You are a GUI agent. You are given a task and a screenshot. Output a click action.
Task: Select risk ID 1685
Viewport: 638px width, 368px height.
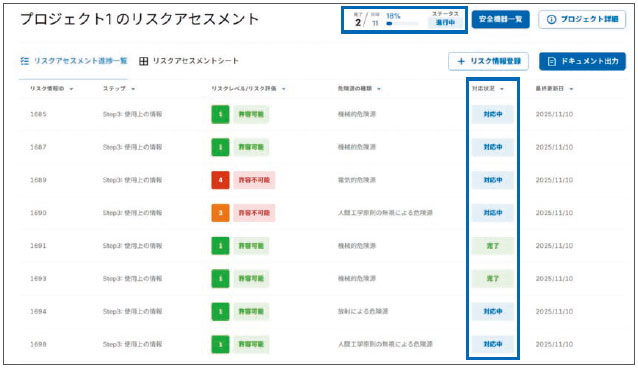pyautogui.click(x=38, y=114)
